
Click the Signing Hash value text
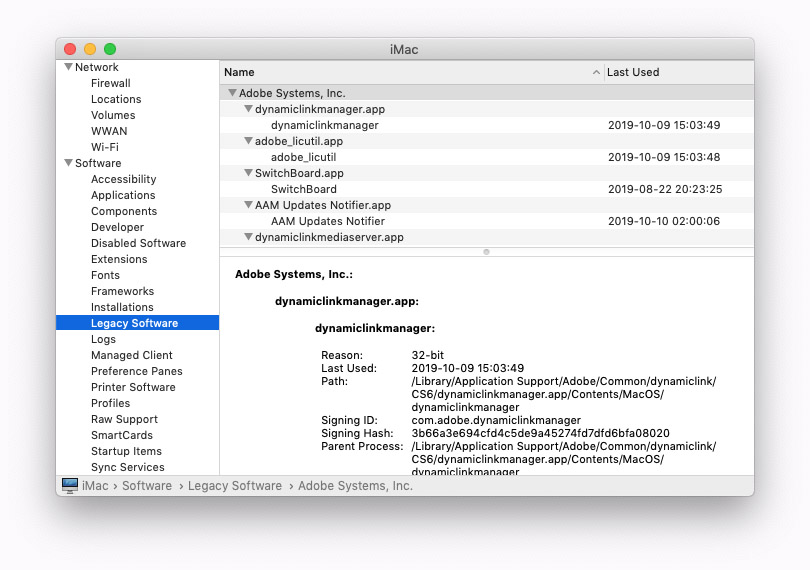coord(540,433)
